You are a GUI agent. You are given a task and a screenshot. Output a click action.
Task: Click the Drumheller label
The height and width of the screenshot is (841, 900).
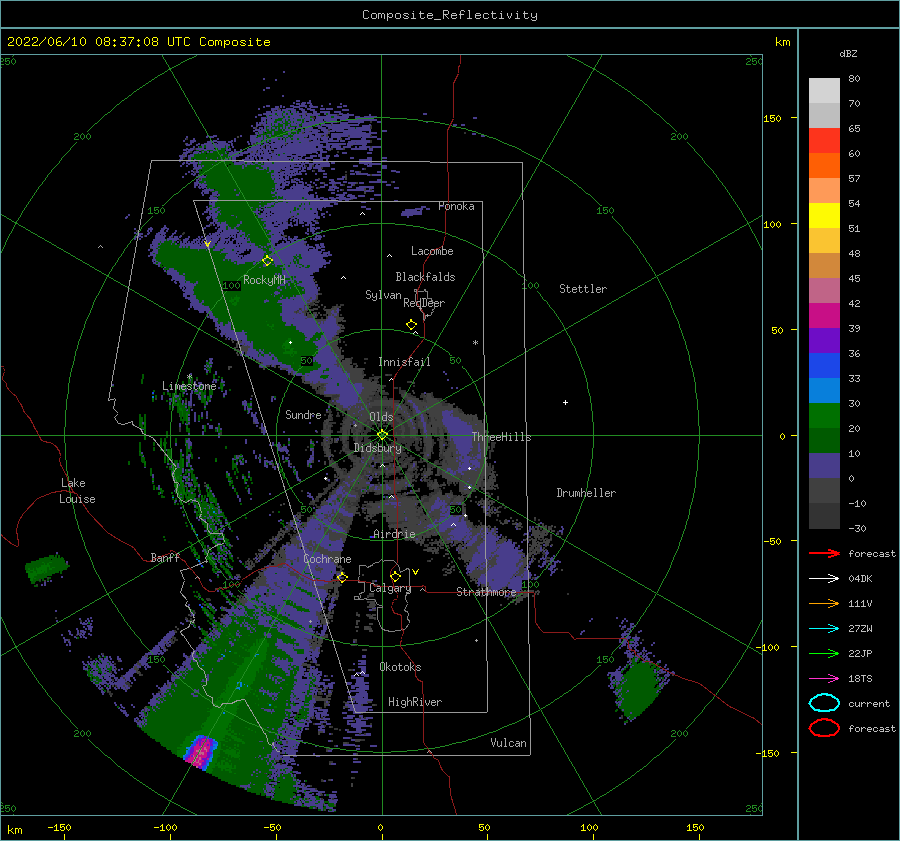pos(586,493)
